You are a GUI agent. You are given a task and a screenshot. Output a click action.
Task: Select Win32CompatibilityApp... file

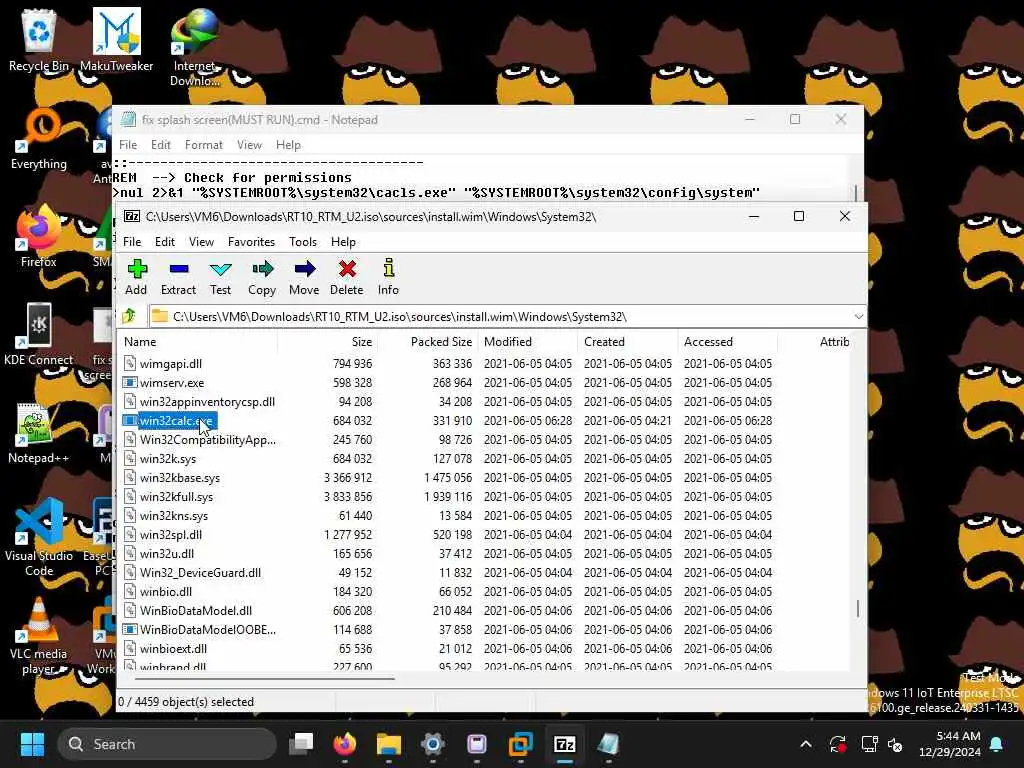coord(208,440)
